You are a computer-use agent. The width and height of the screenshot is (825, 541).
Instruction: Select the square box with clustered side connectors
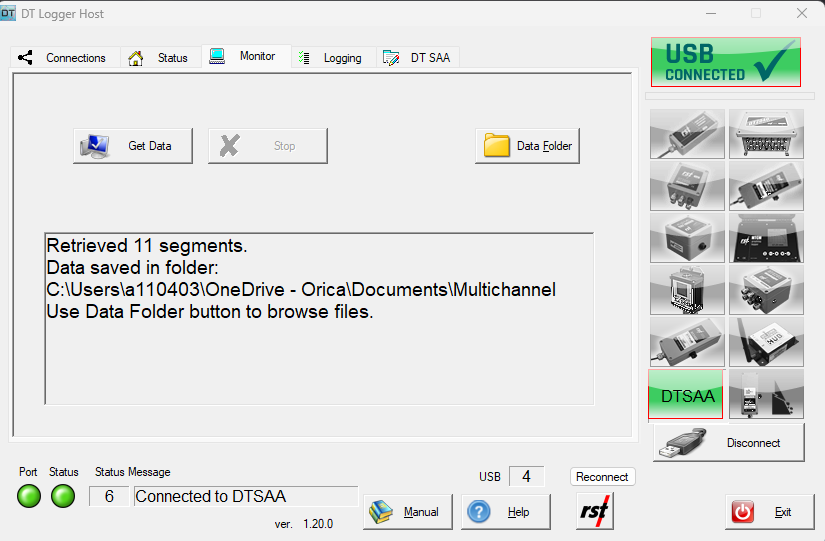click(x=766, y=290)
